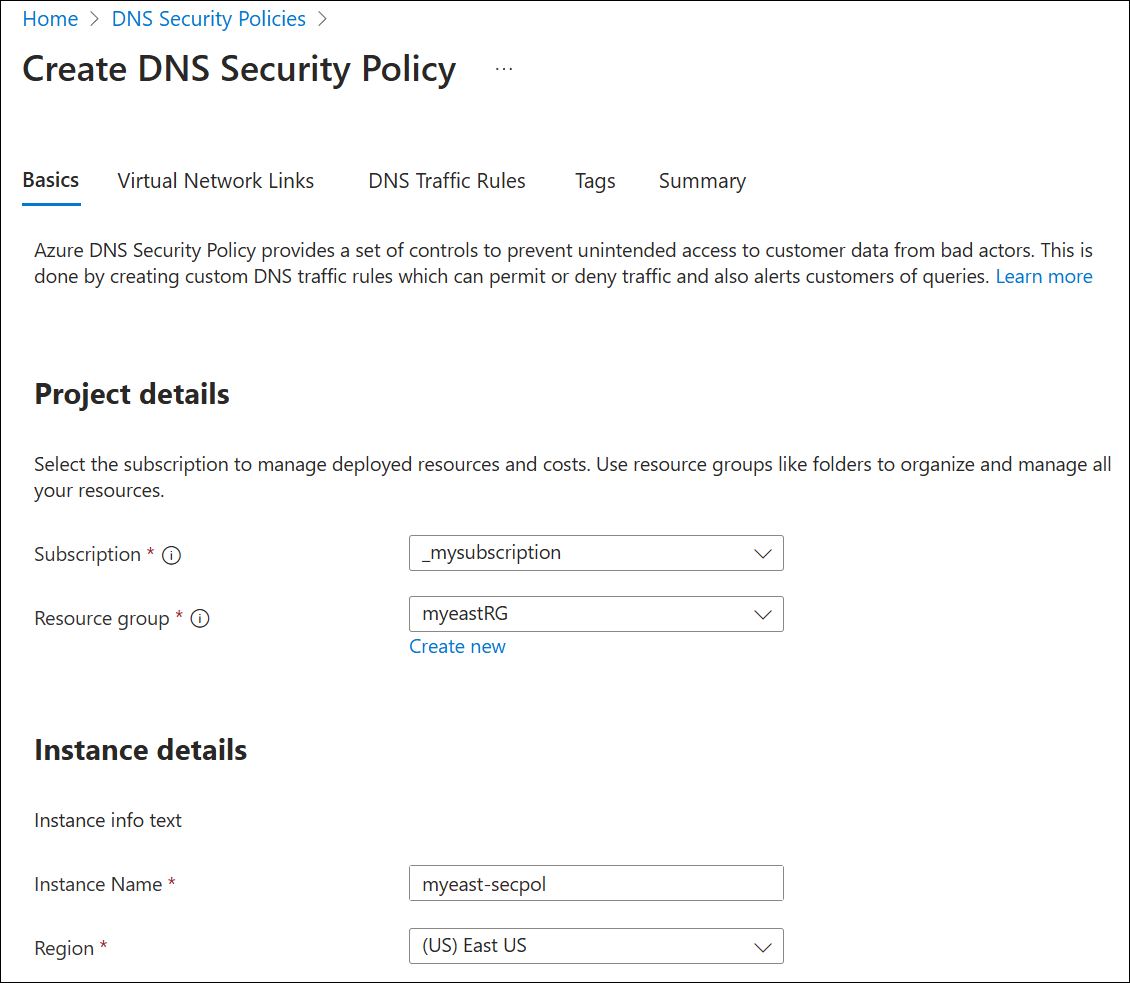
Task: Navigate to Home via breadcrumb
Action: click(x=50, y=18)
